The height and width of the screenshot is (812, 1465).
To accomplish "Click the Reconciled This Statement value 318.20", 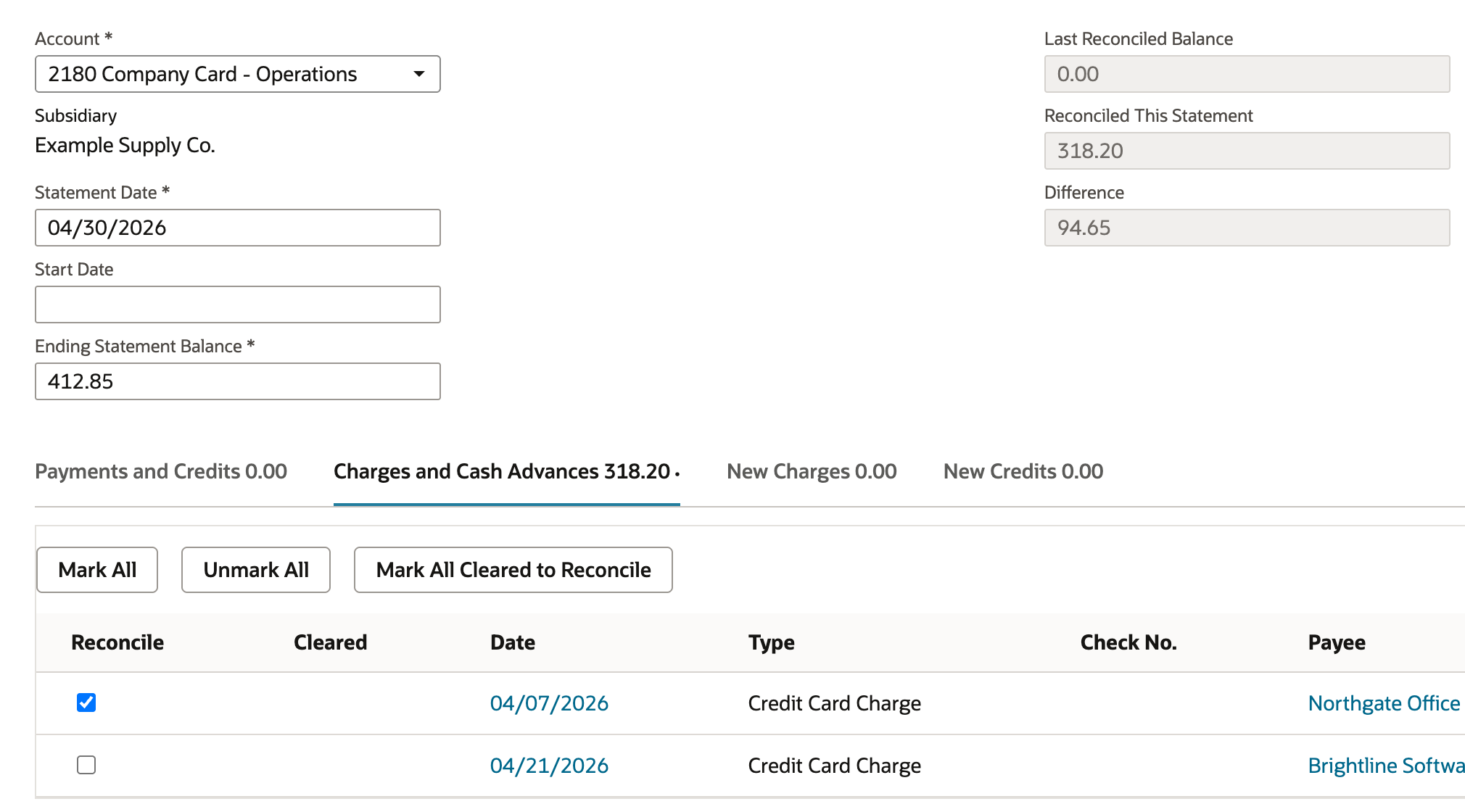I will tap(1247, 151).
